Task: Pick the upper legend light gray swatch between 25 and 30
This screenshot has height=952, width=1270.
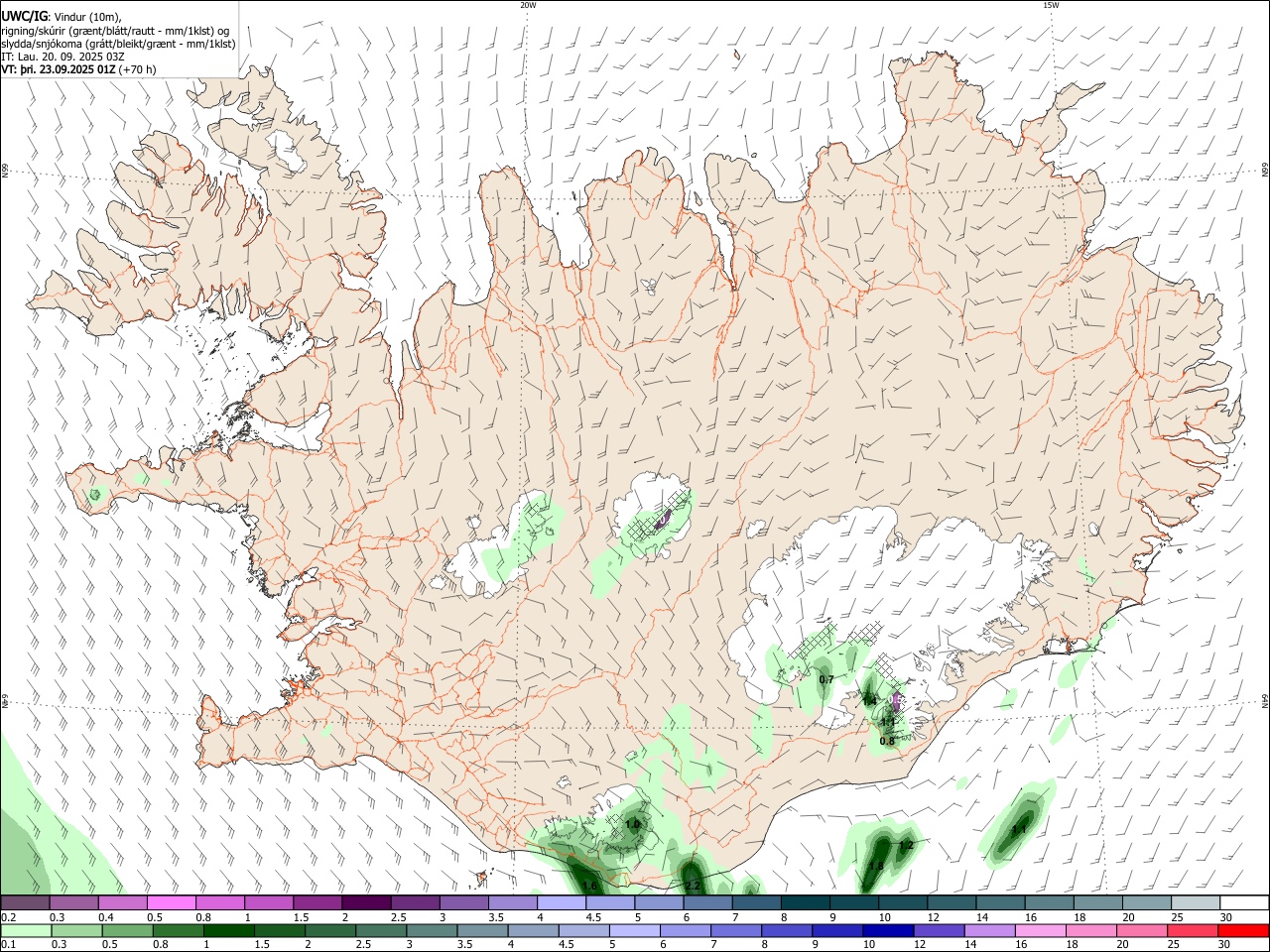Action: coord(1196,902)
